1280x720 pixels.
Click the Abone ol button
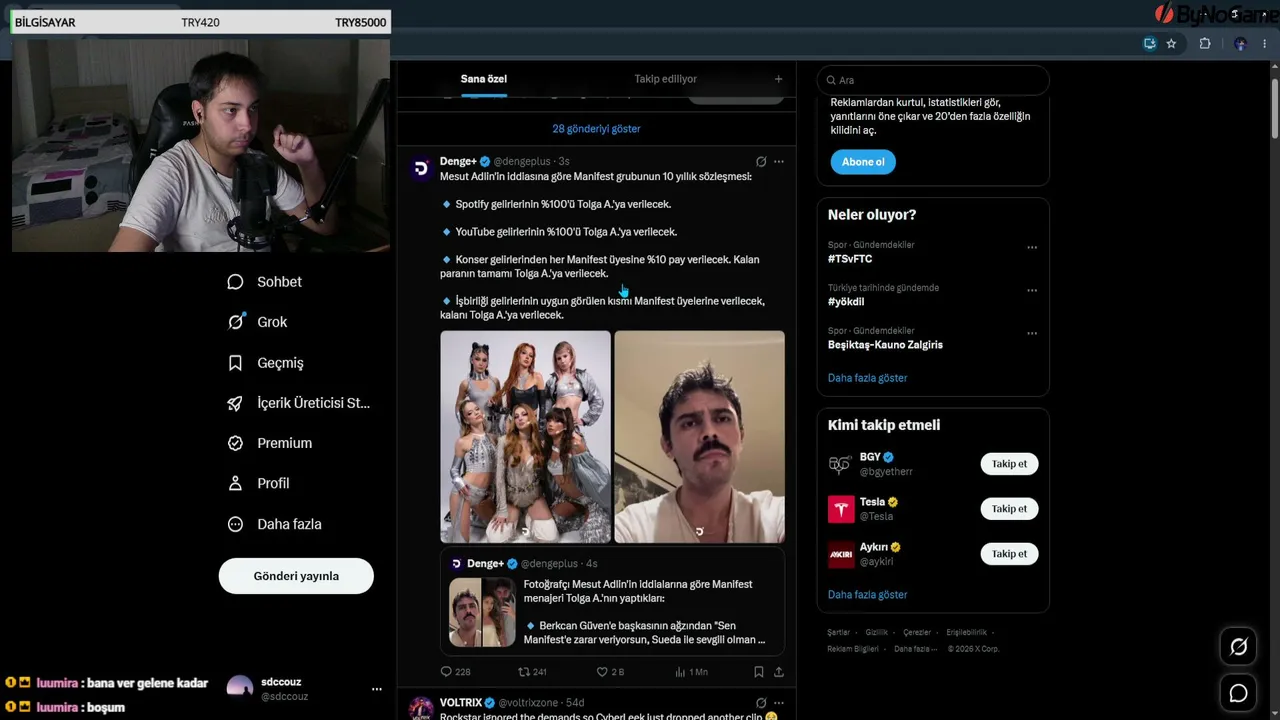863,162
